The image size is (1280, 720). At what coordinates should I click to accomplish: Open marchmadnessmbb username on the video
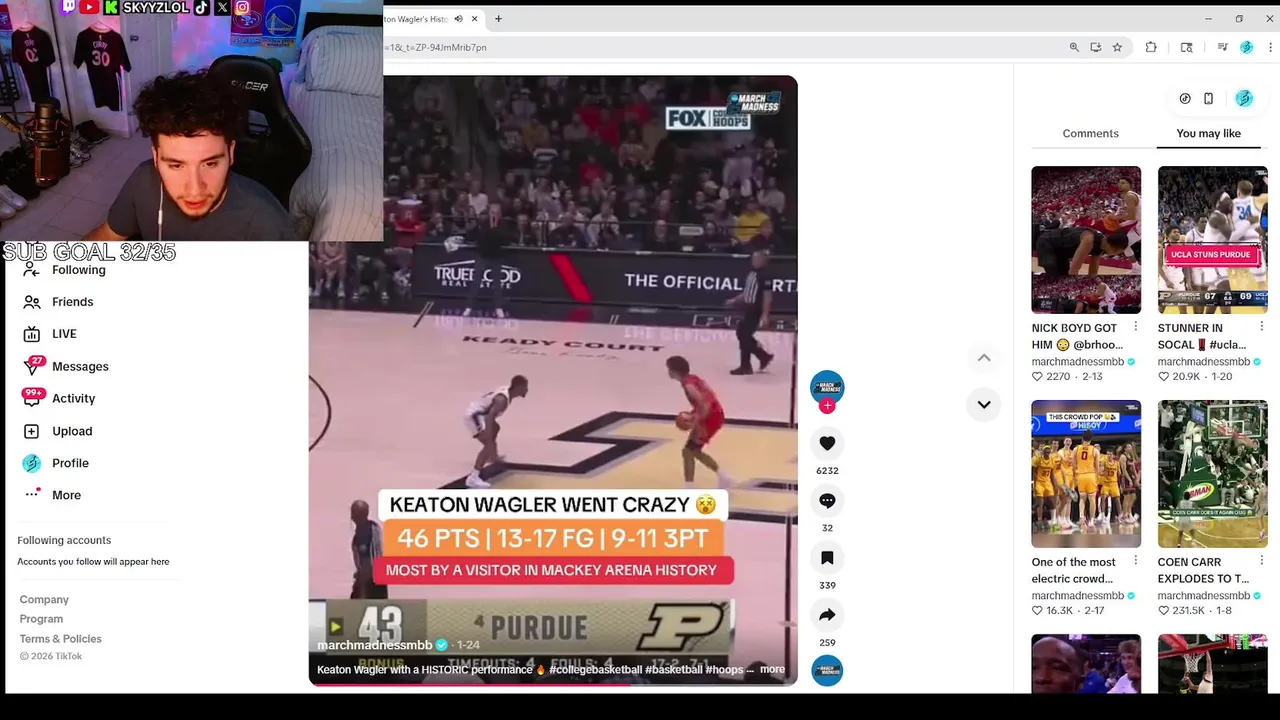pos(374,645)
